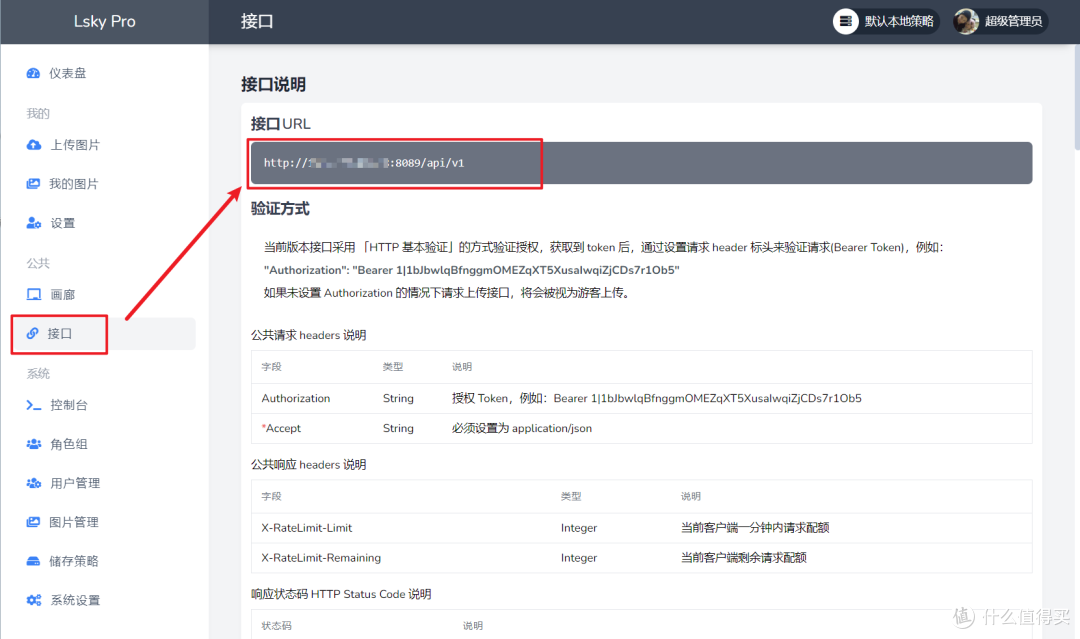Open the 画廊 gallery page
The width and height of the screenshot is (1080, 639).
click(x=103, y=295)
